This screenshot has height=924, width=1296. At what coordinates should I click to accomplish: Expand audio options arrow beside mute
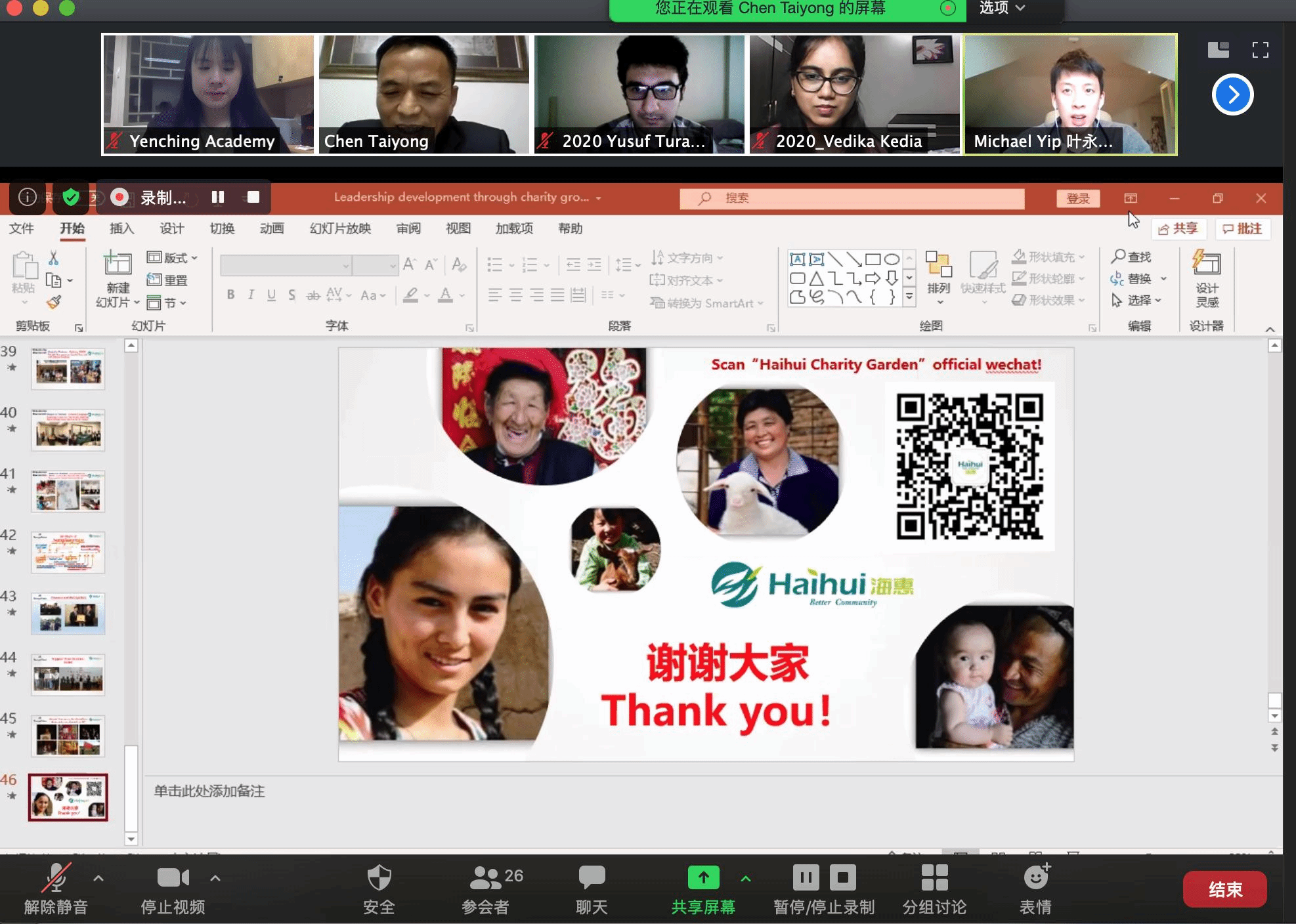(98, 877)
